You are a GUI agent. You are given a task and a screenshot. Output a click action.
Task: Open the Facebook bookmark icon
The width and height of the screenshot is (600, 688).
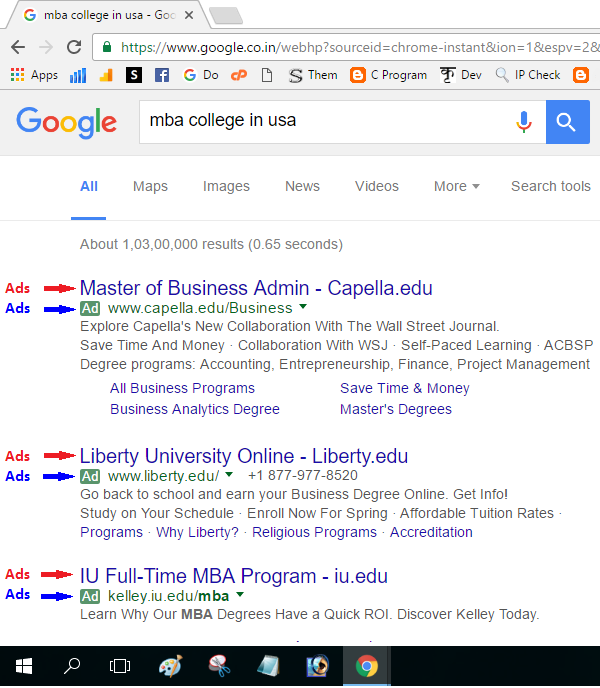[162, 75]
